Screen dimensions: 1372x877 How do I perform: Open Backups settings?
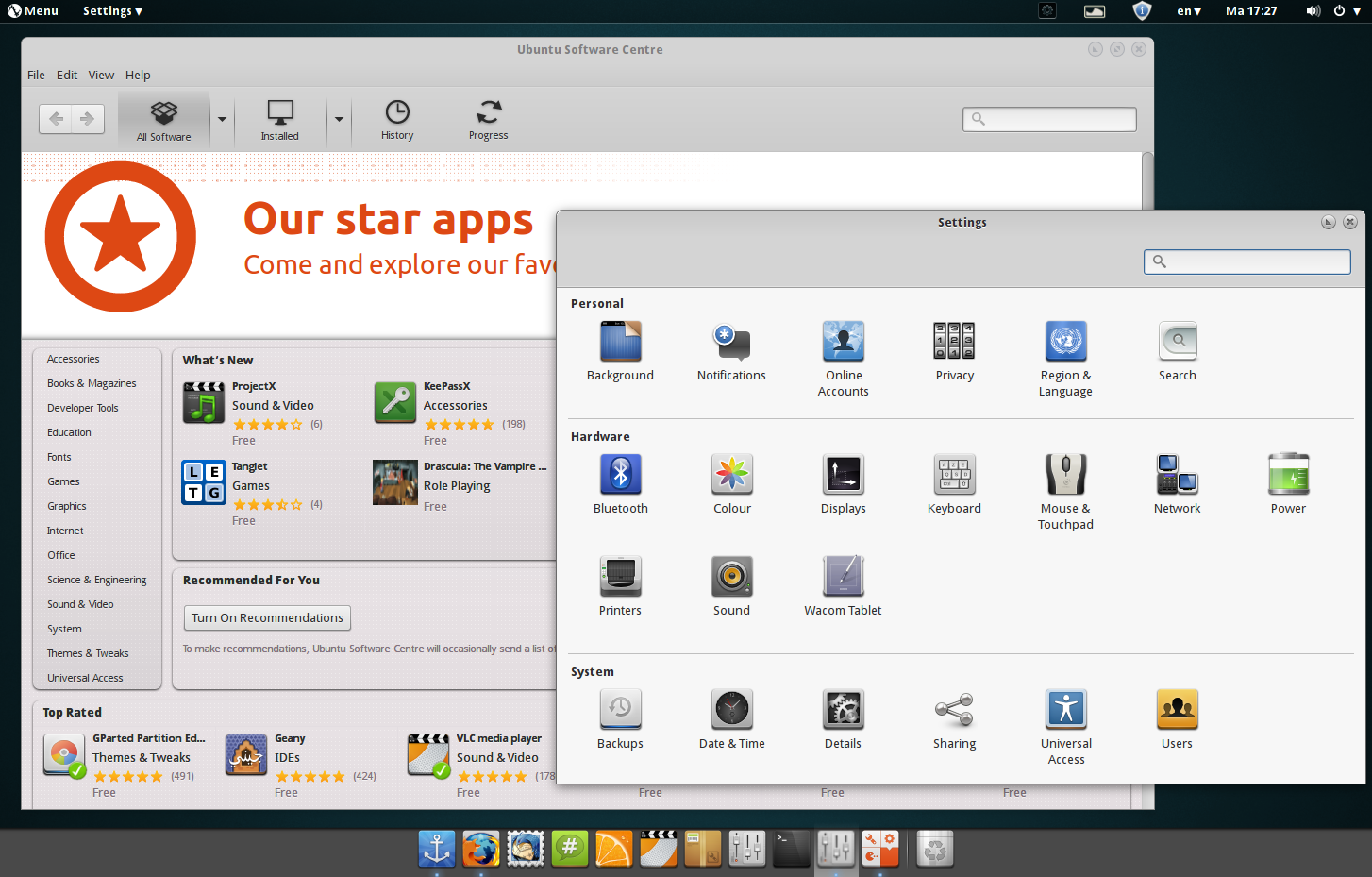pos(620,719)
